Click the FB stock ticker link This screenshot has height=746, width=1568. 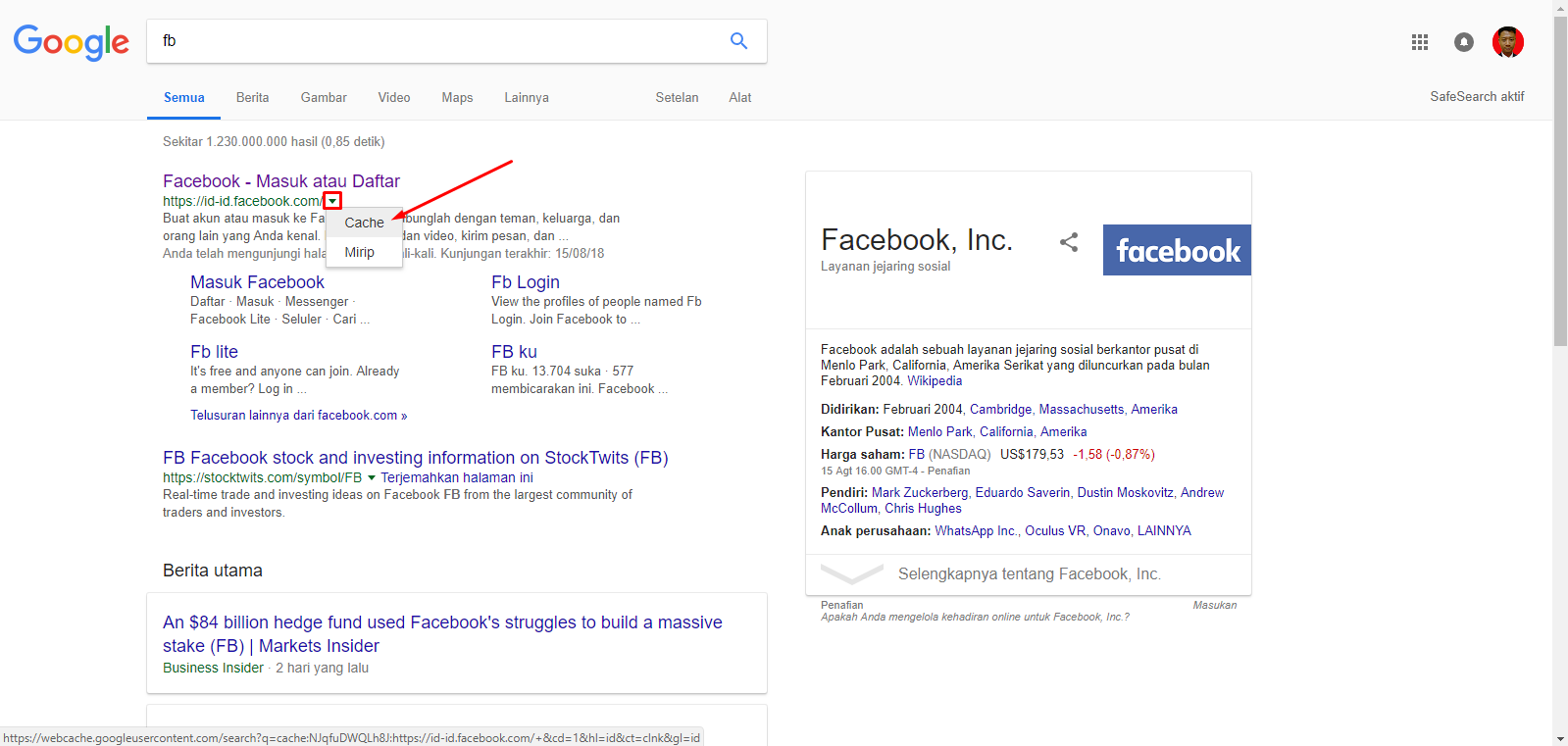coord(916,455)
